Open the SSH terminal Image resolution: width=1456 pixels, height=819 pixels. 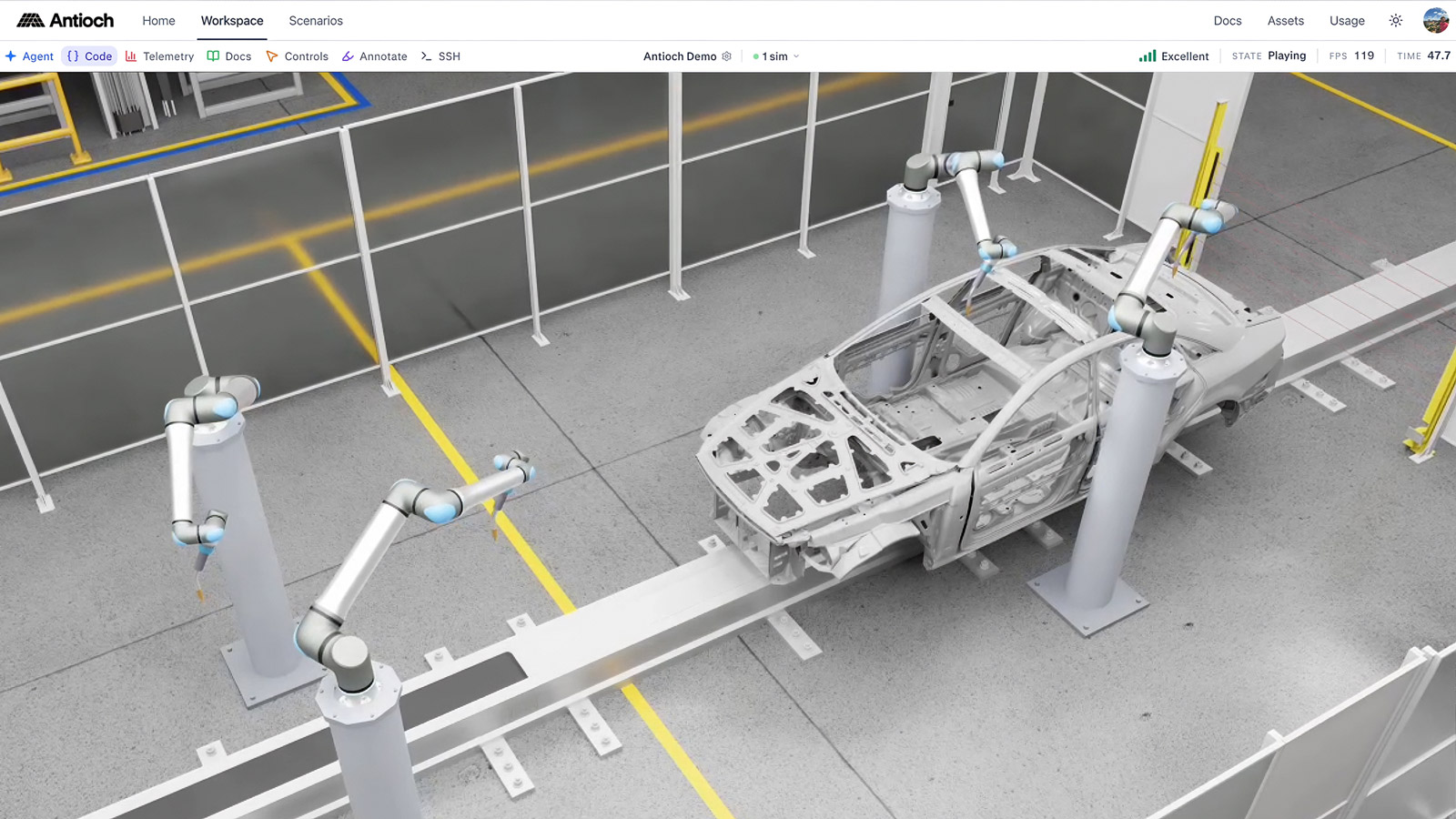(x=440, y=56)
